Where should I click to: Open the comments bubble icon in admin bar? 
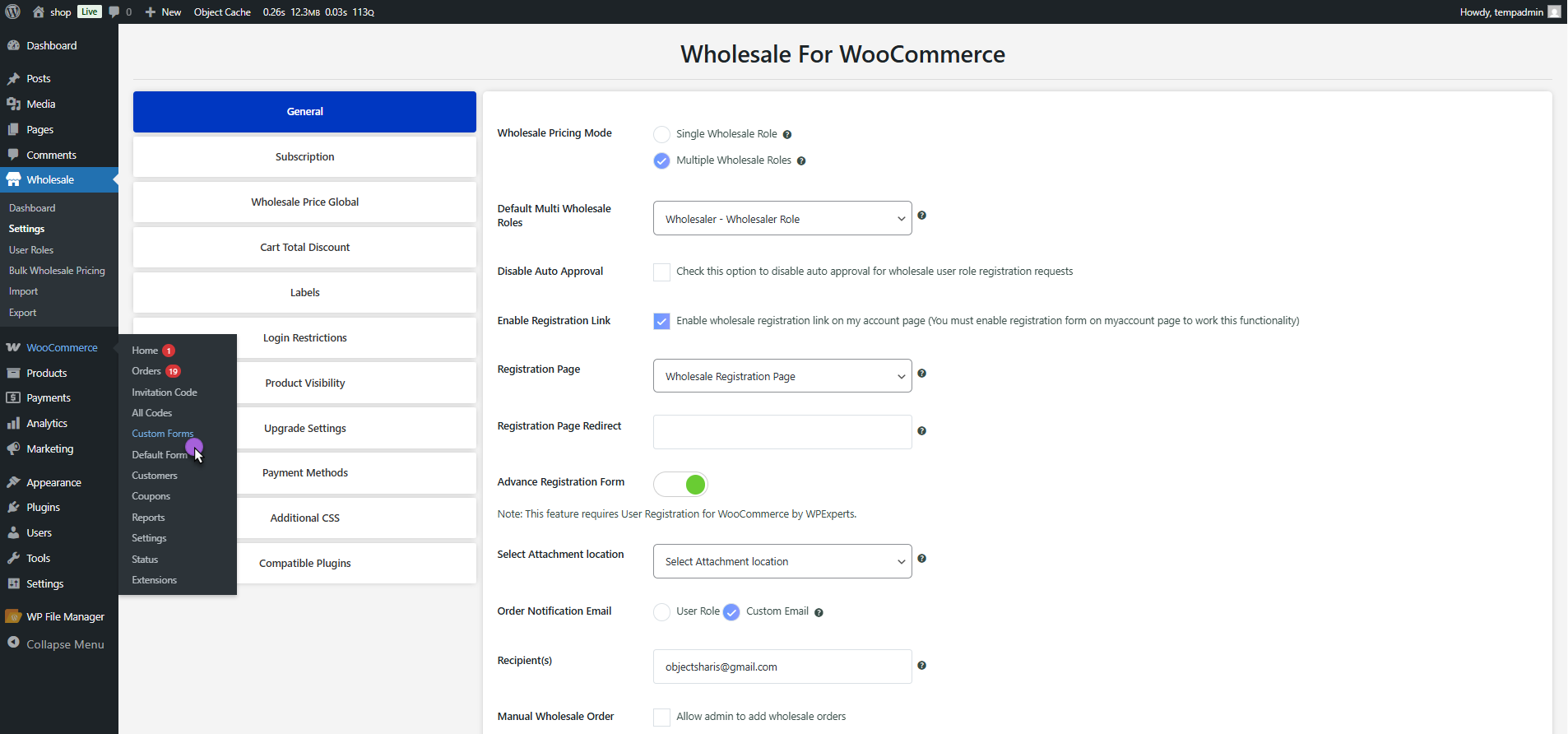point(114,12)
